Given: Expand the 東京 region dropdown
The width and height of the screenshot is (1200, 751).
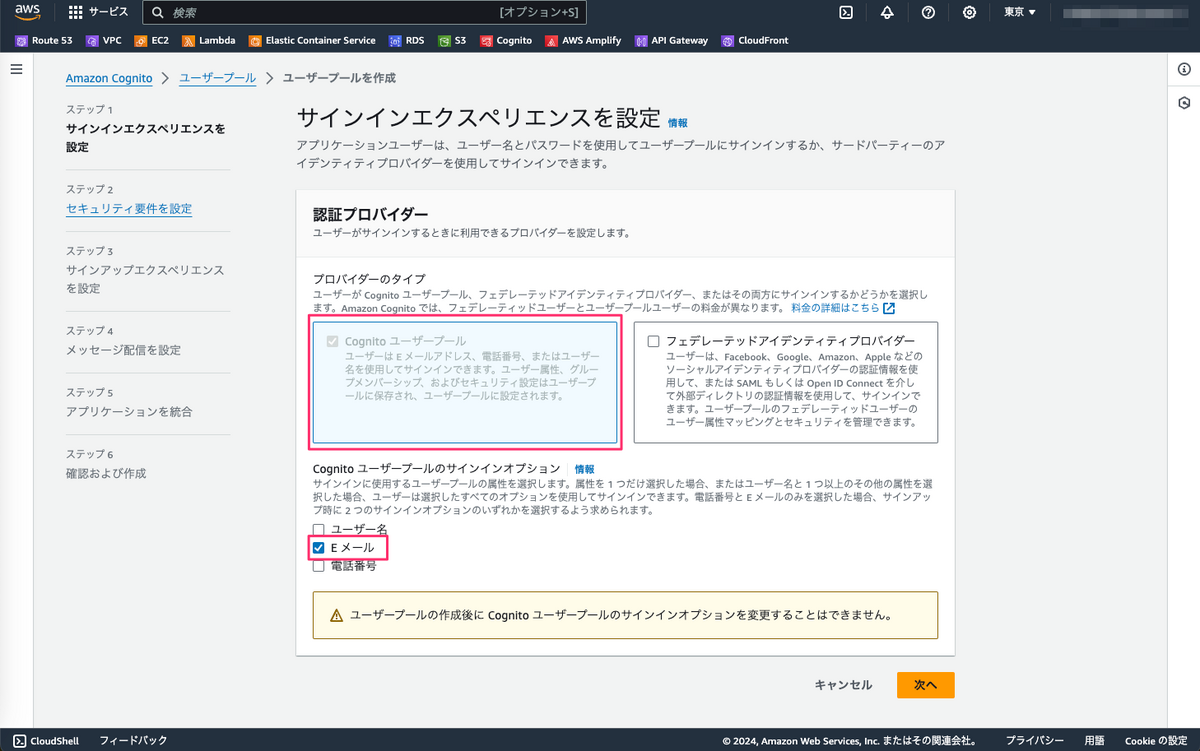Looking at the screenshot, I should coord(1020,13).
